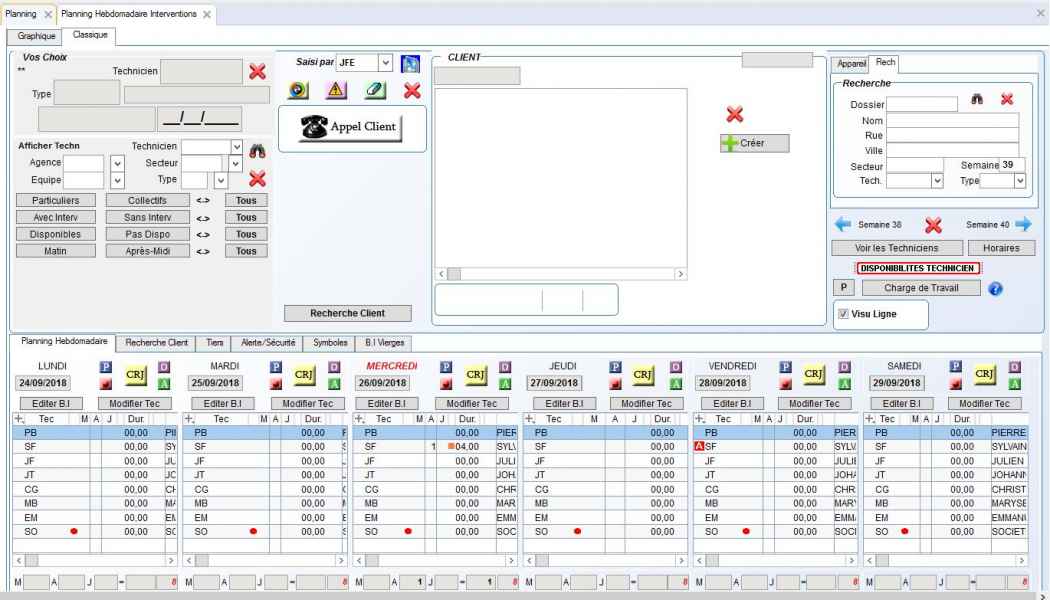Click the red X next to the Dossier field
Screen dimensions: 1050x600
[x=1006, y=99]
